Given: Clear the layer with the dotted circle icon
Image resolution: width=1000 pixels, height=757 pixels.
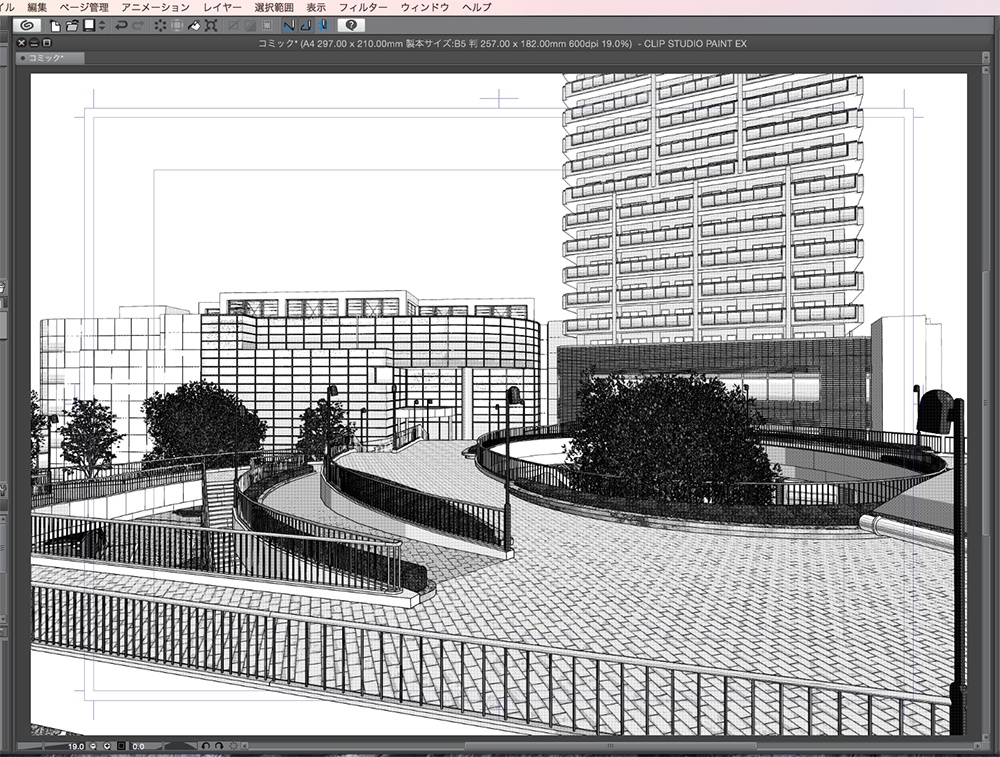Looking at the screenshot, I should point(160,26).
